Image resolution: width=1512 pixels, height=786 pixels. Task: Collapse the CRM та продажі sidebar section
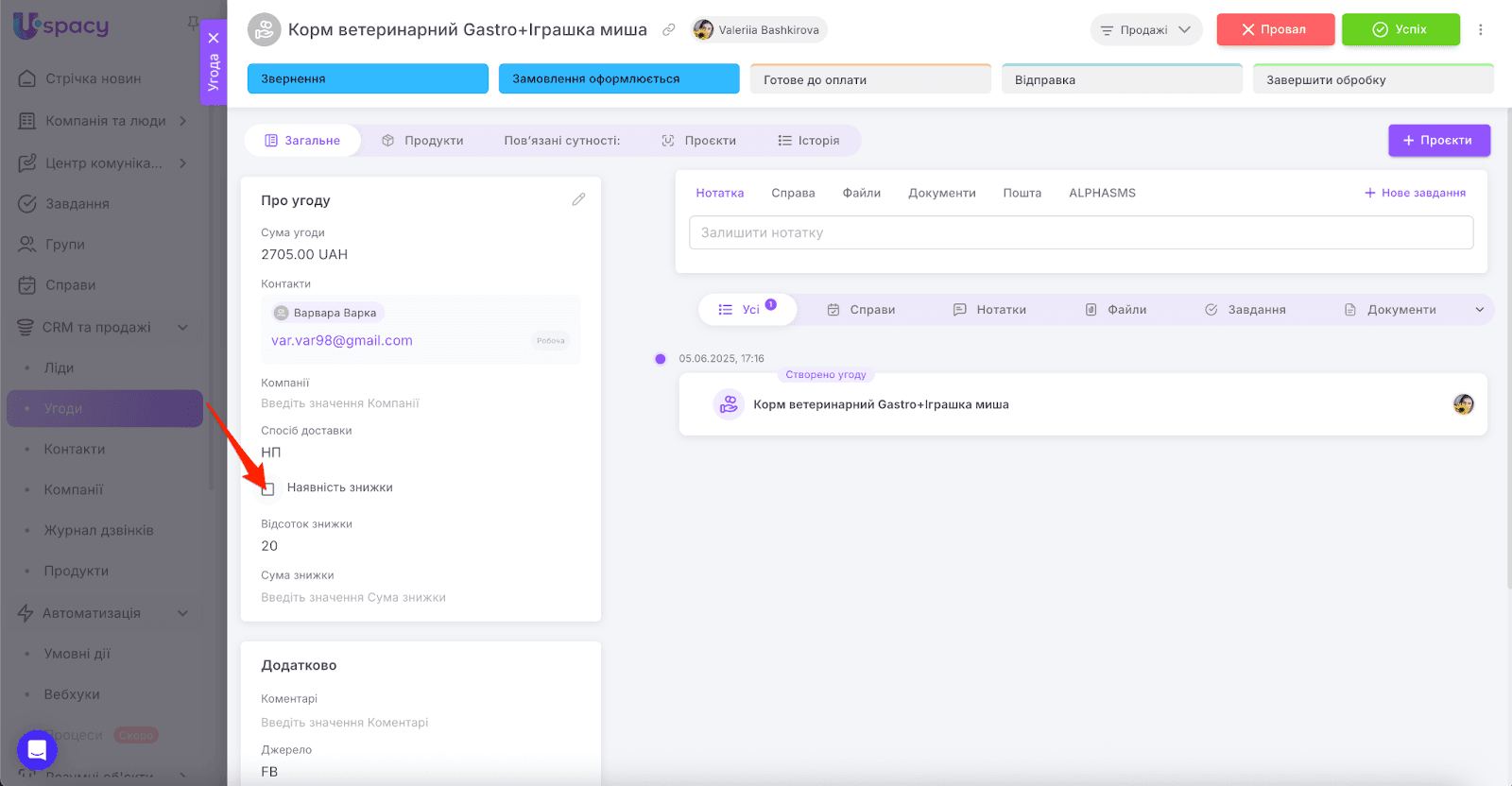pyautogui.click(x=182, y=328)
